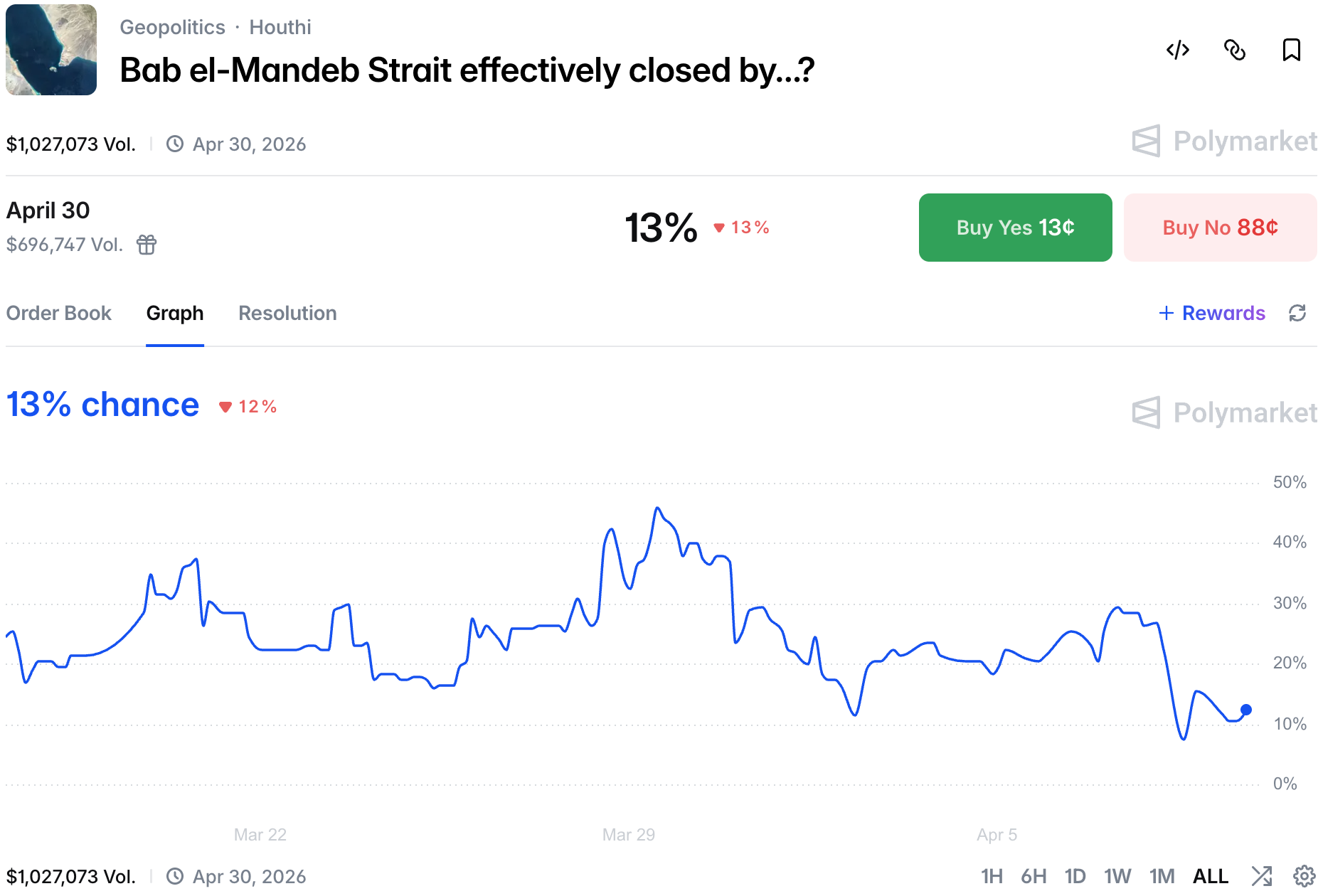Click Buy Yes 13¢ button

(x=1015, y=228)
